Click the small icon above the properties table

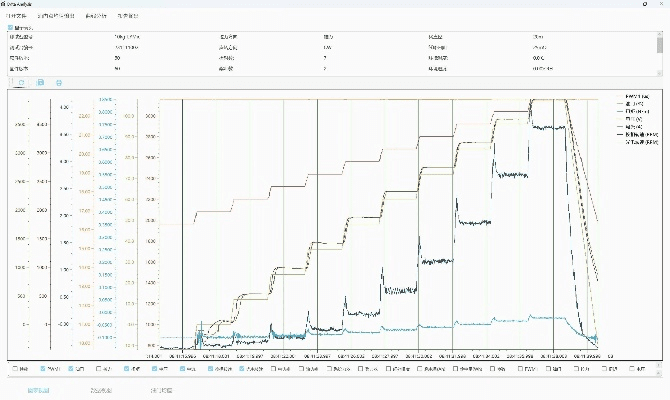(x=11, y=29)
